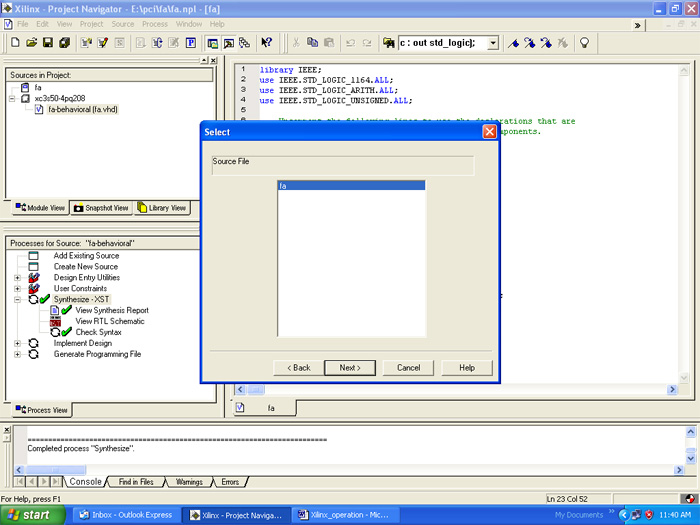Open the Process menu
The width and height of the screenshot is (700, 525).
click(155, 24)
